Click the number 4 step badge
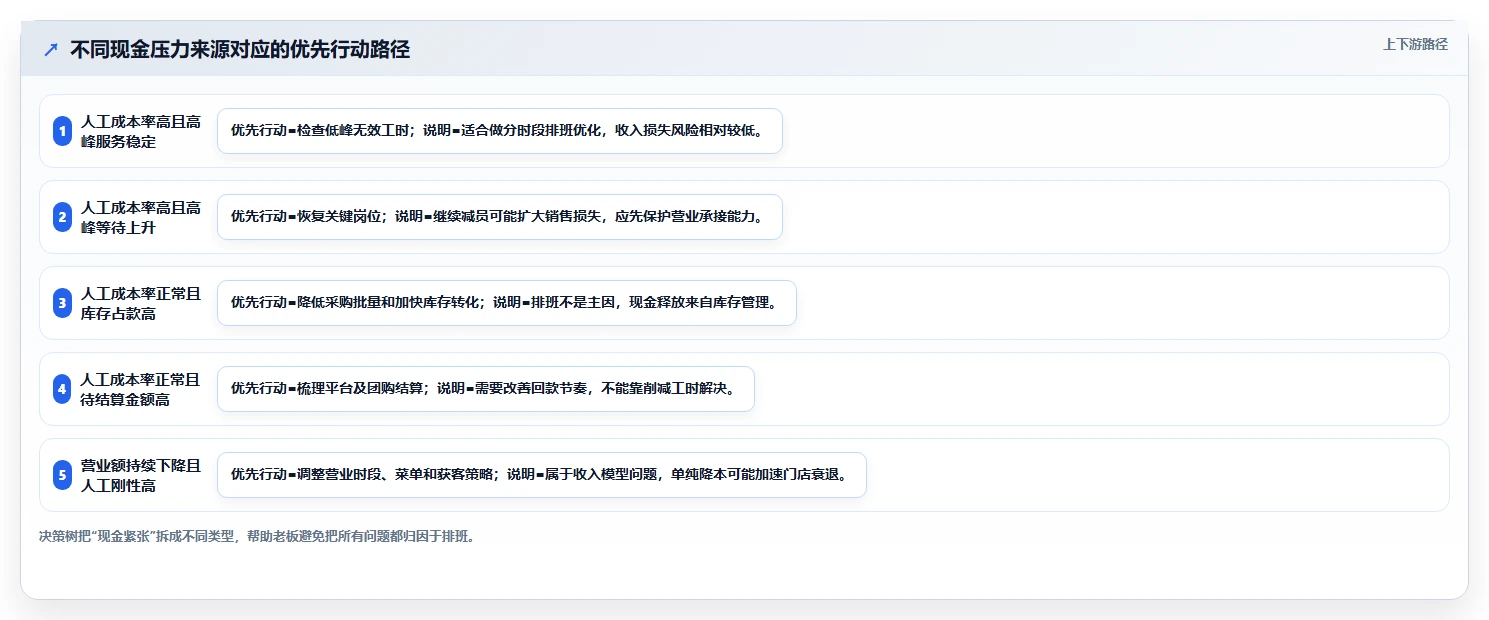 [63, 389]
